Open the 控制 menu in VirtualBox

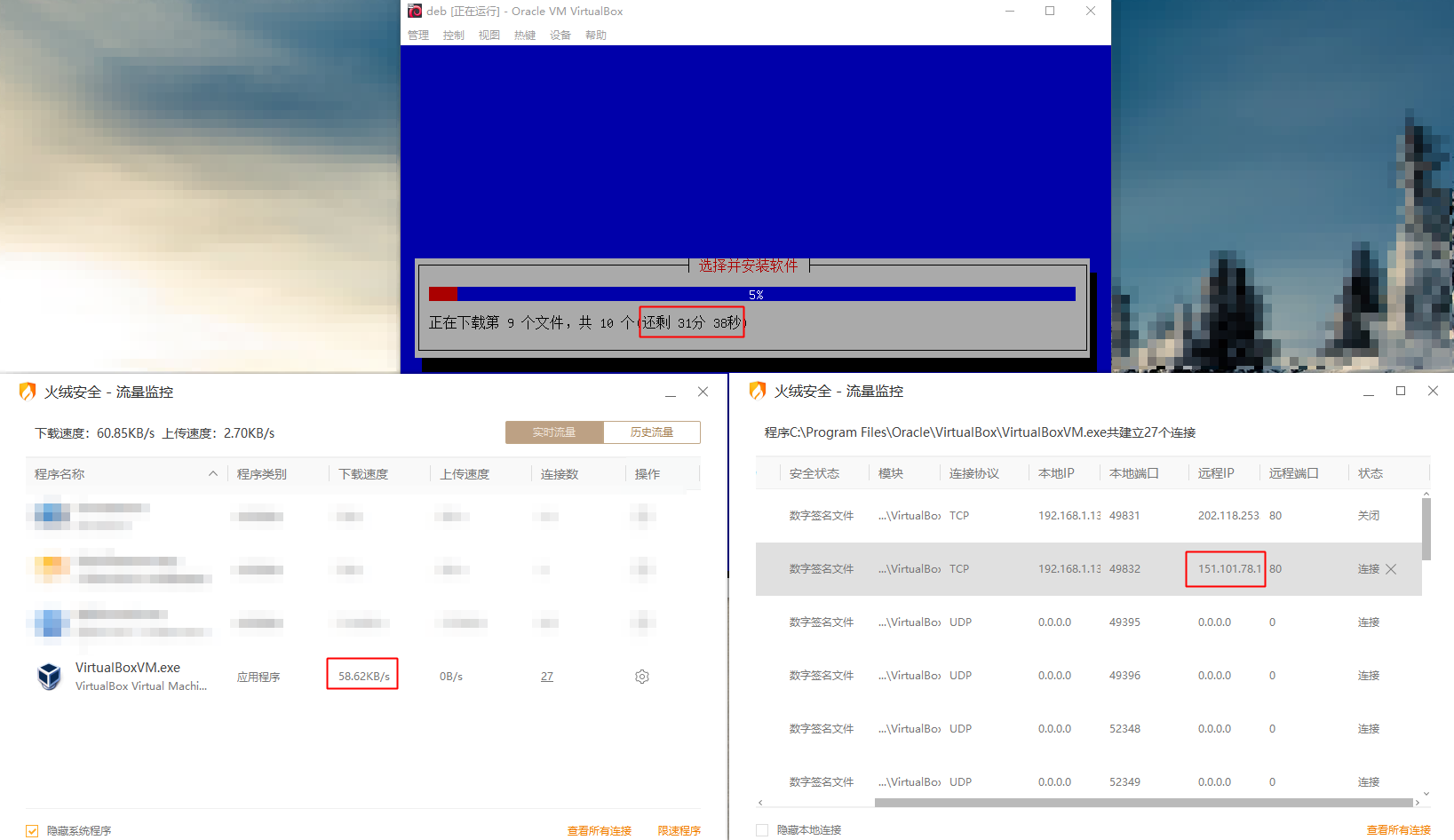[453, 36]
